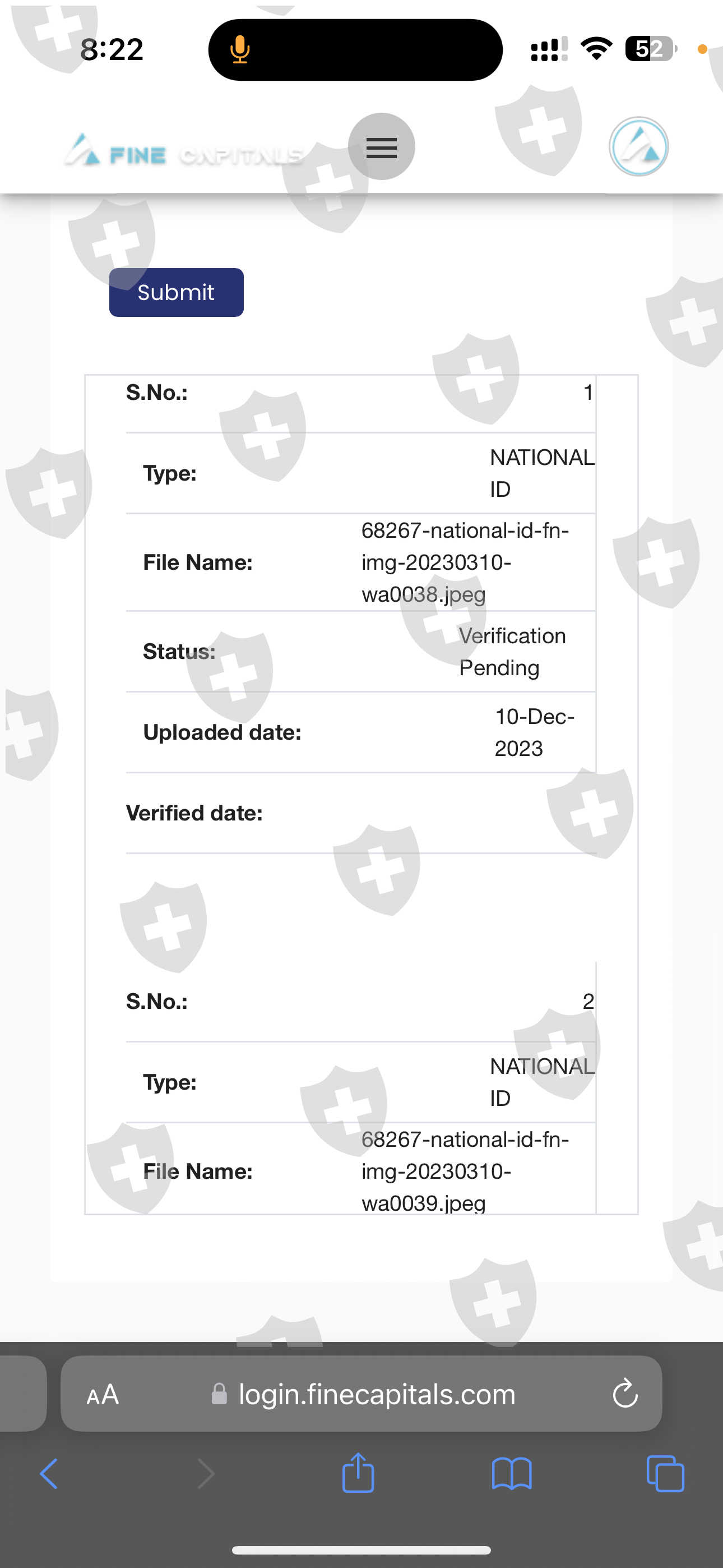Show all open Safari tabs

pyautogui.click(x=665, y=1474)
